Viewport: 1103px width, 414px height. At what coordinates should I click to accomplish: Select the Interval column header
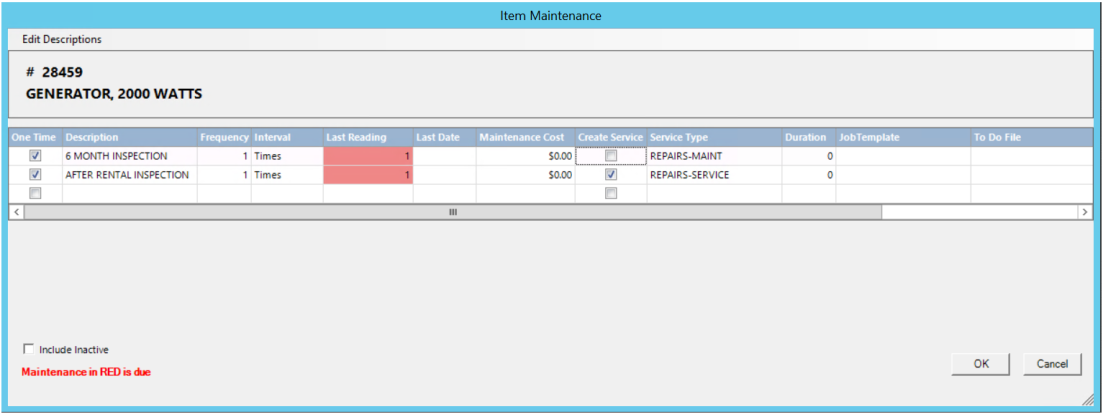point(287,138)
